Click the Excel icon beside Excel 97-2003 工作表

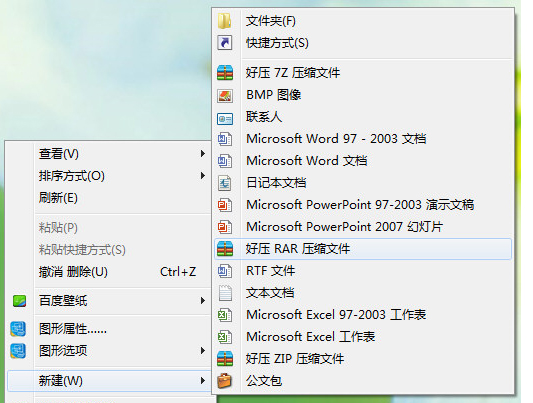click(x=225, y=315)
